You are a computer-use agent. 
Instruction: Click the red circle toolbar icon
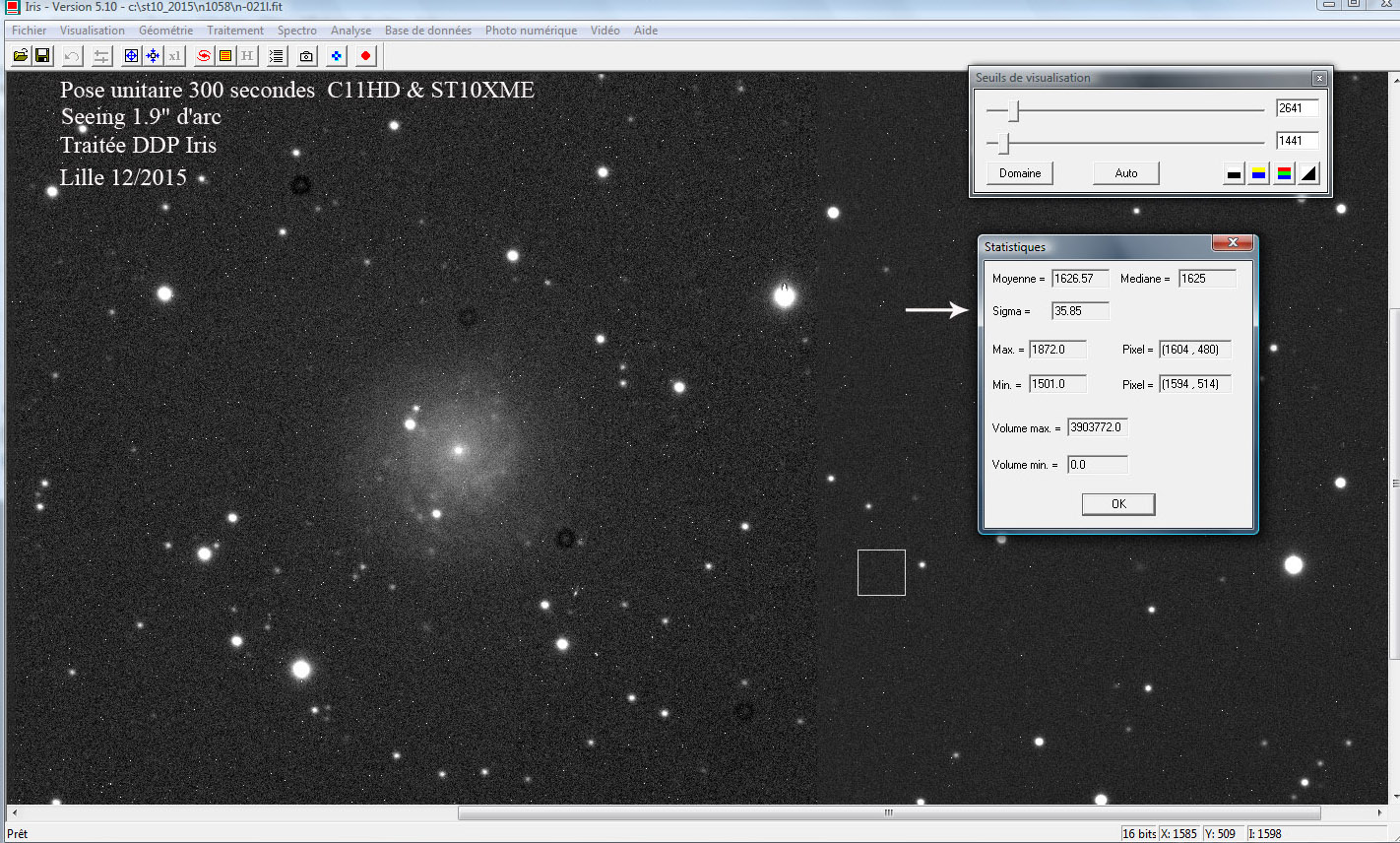(x=366, y=56)
